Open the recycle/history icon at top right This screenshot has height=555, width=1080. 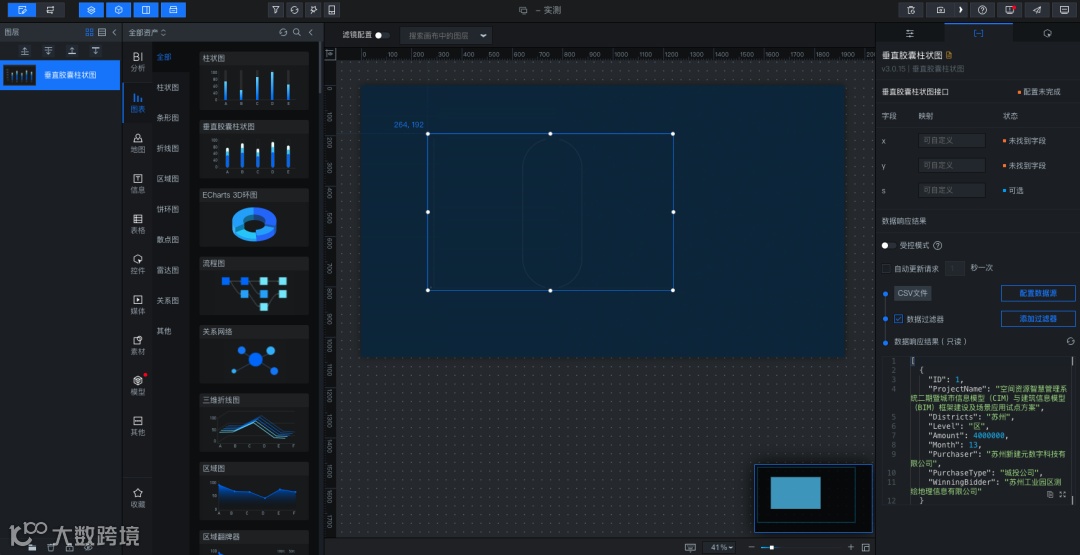point(911,10)
